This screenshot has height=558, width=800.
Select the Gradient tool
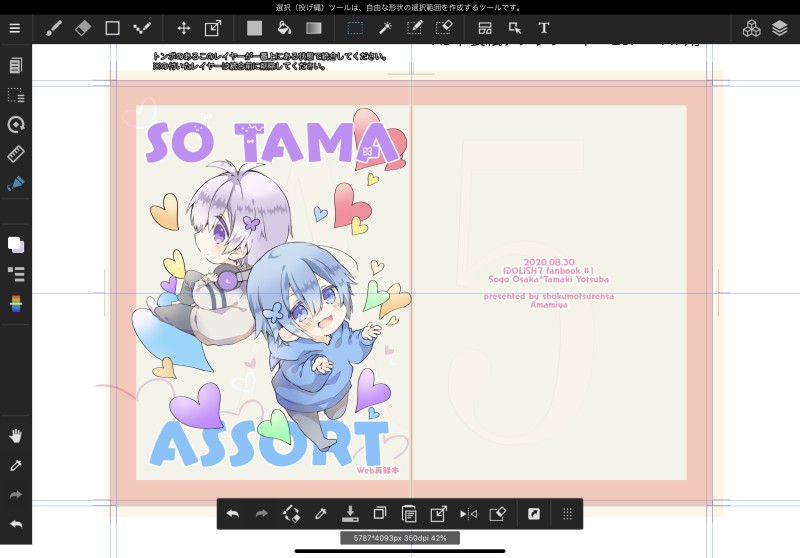pyautogui.click(x=314, y=28)
